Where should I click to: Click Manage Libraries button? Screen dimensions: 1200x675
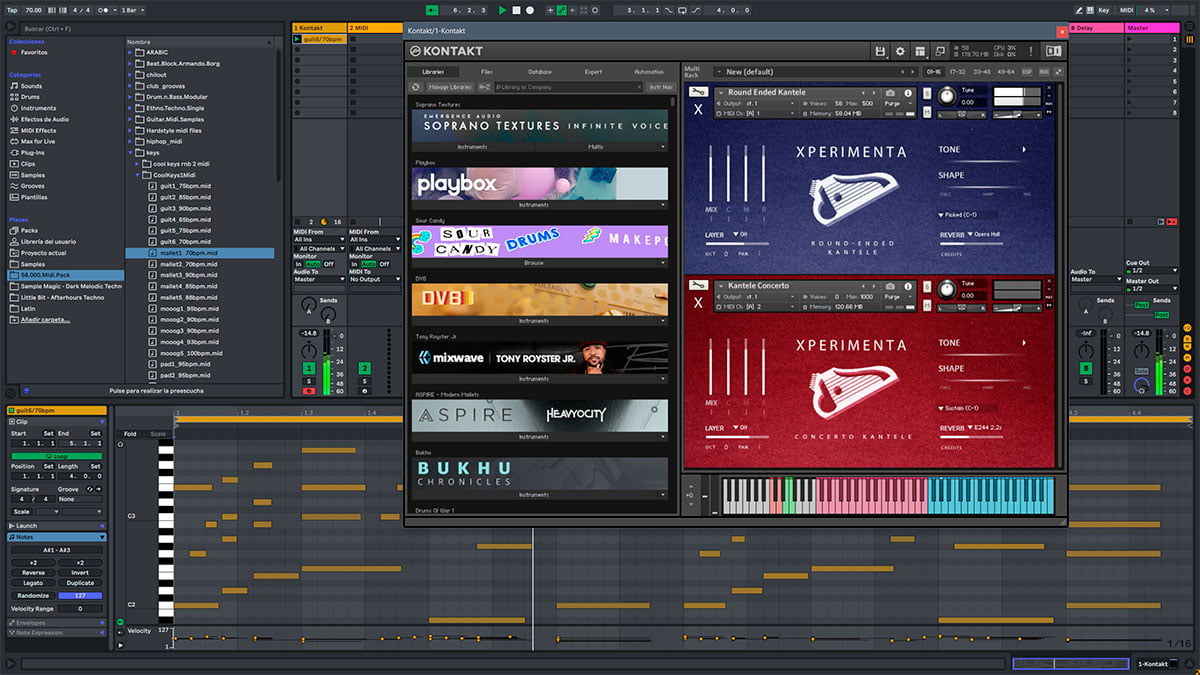pos(450,88)
